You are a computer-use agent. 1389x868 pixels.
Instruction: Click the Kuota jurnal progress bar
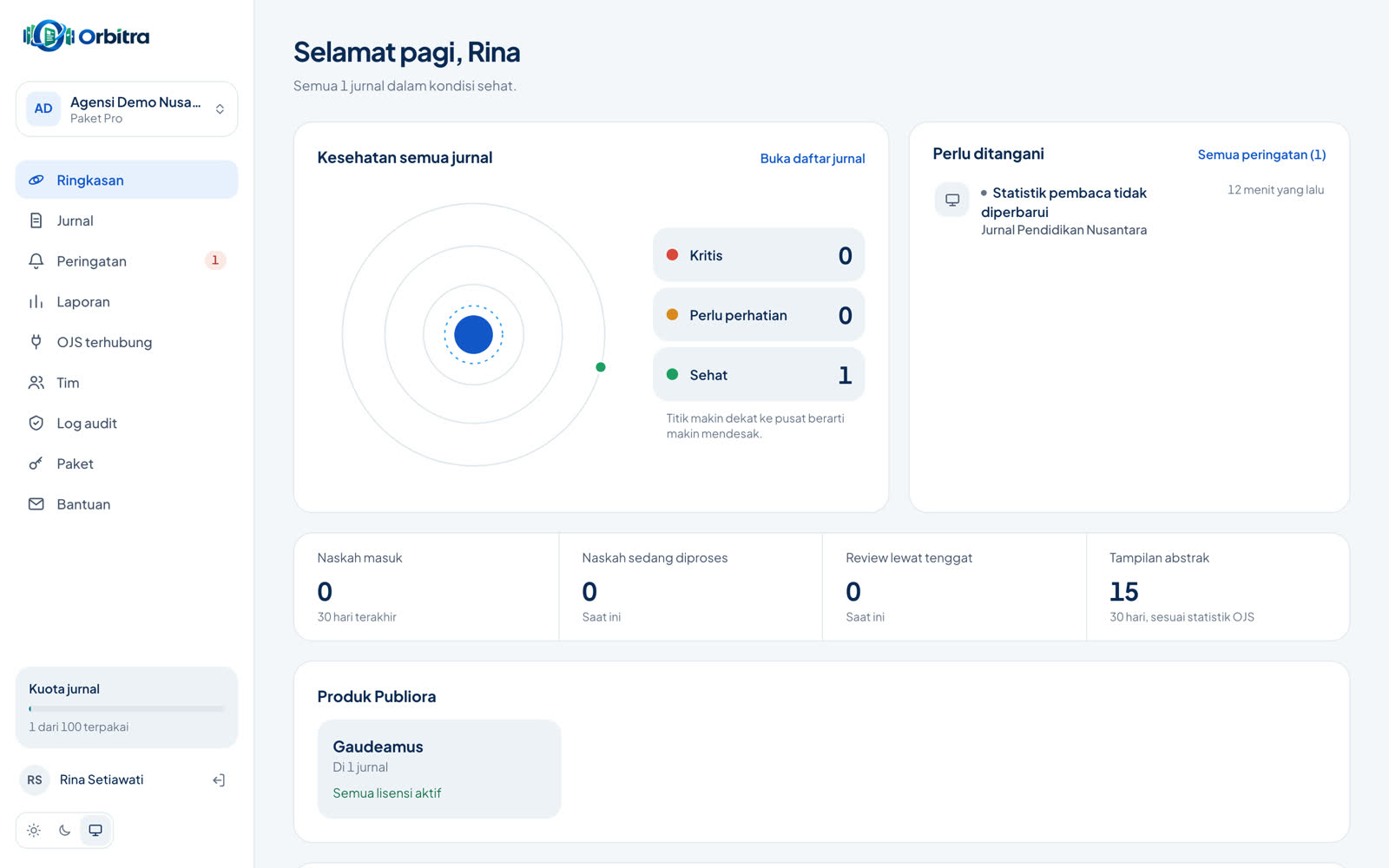click(127, 709)
